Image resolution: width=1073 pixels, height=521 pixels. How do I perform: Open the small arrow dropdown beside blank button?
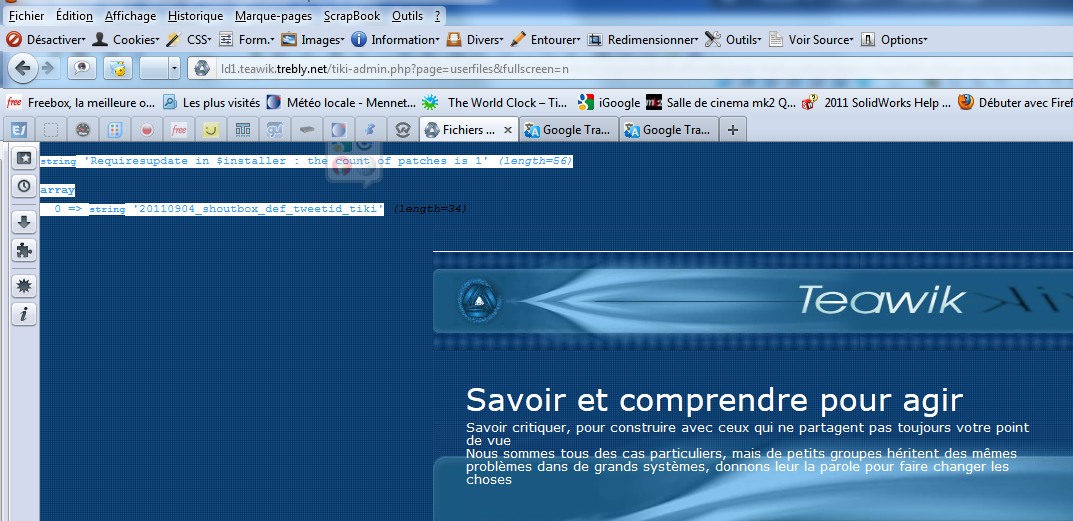click(x=174, y=68)
